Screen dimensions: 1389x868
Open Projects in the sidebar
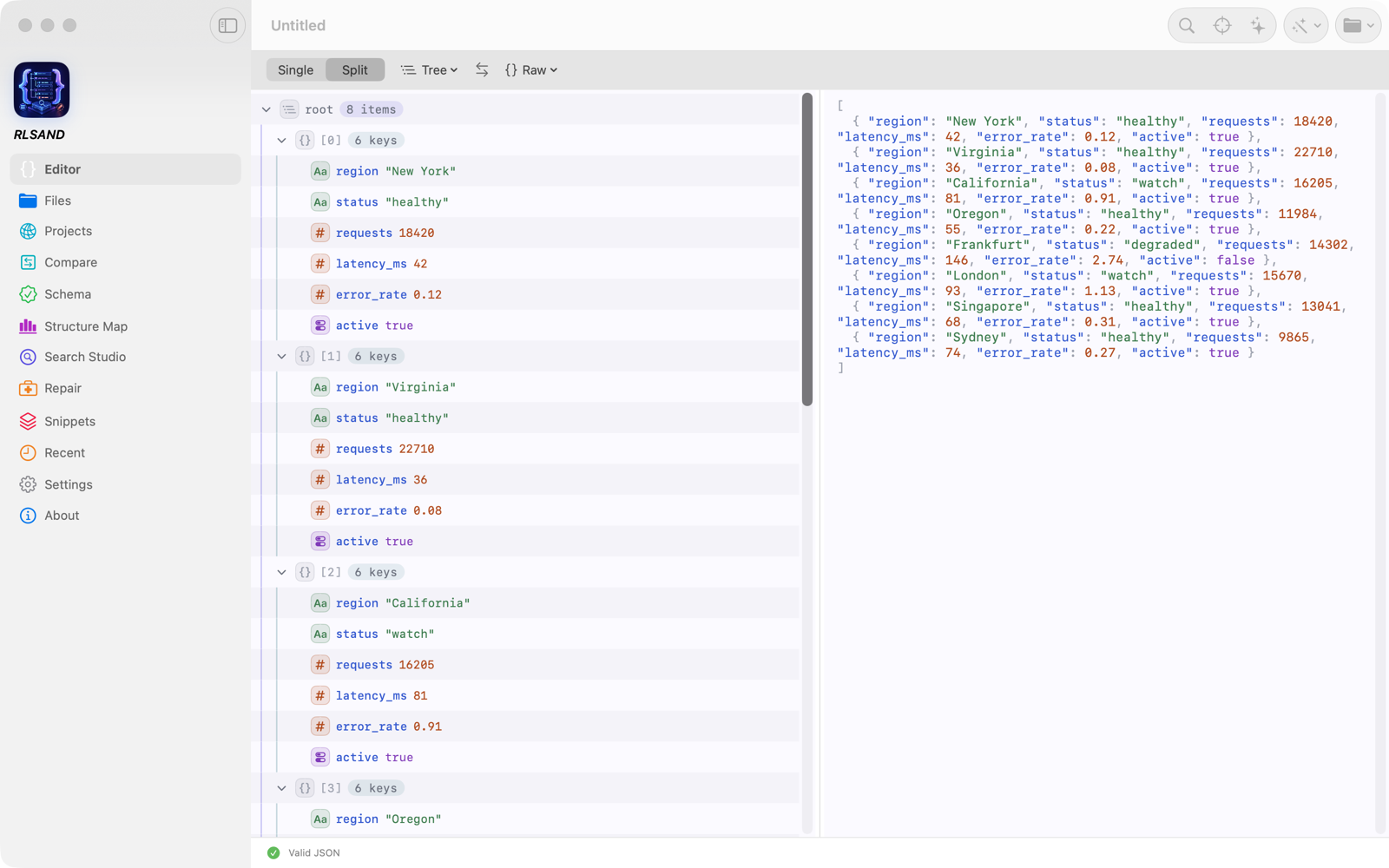coord(126,231)
